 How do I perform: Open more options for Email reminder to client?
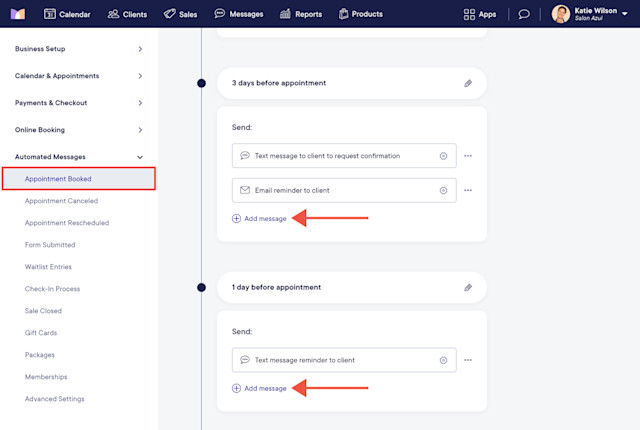click(468, 191)
